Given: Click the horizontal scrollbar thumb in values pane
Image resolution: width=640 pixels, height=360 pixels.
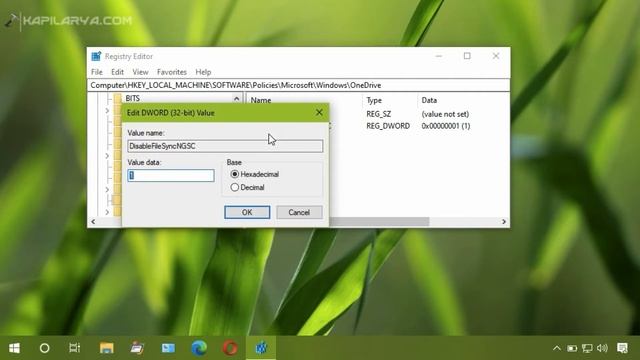Looking at the screenshot, I should click(379, 222).
